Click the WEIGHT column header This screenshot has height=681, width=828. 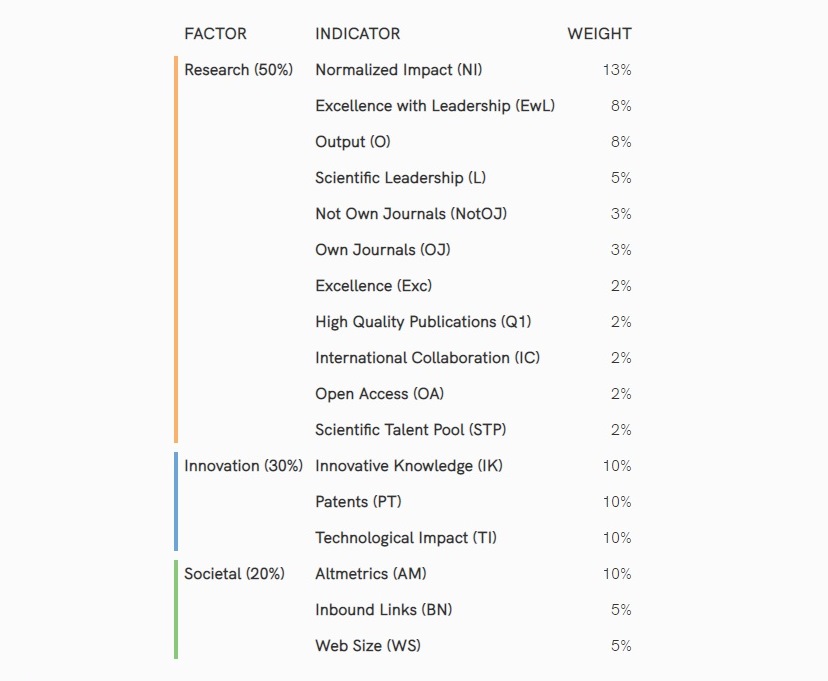[x=599, y=34]
